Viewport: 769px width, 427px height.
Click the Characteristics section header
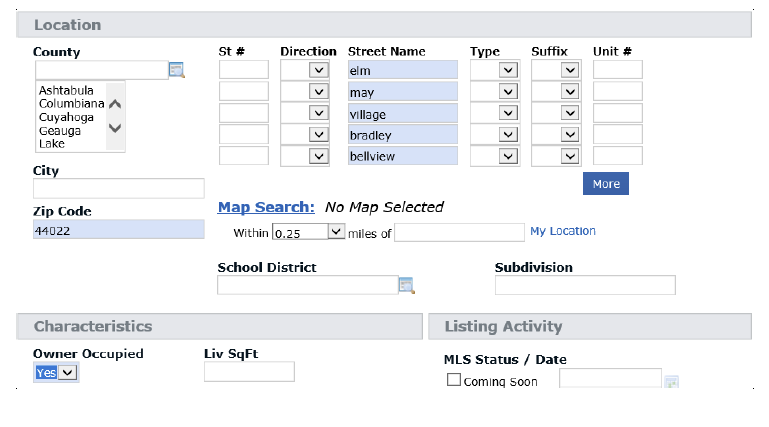(x=219, y=327)
